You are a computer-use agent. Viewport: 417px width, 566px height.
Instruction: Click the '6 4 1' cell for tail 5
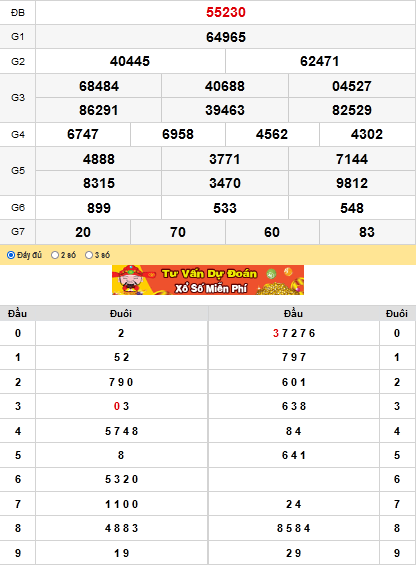tap(294, 456)
